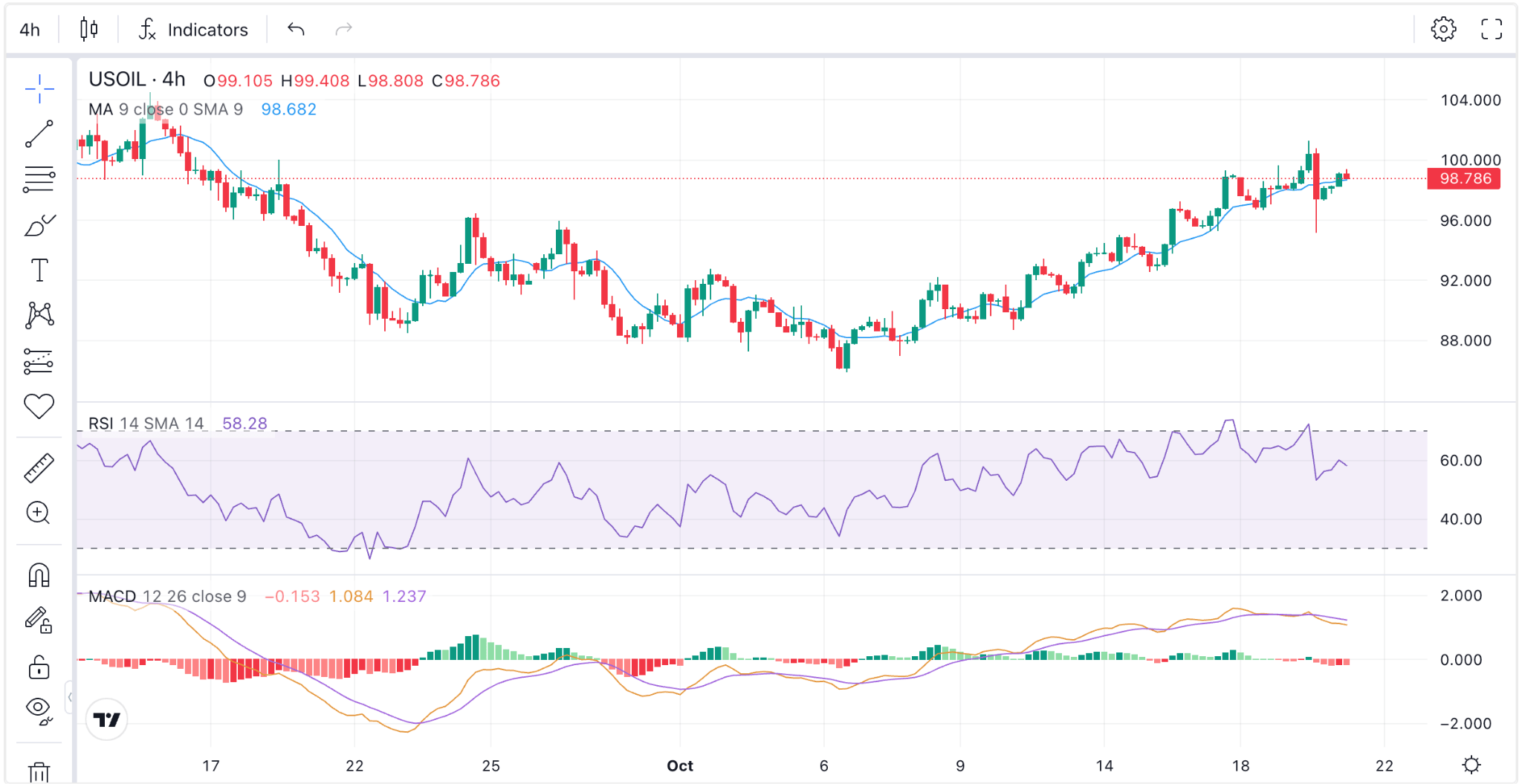1522x784 pixels.
Task: Open the chart patterns tool
Action: (x=39, y=316)
